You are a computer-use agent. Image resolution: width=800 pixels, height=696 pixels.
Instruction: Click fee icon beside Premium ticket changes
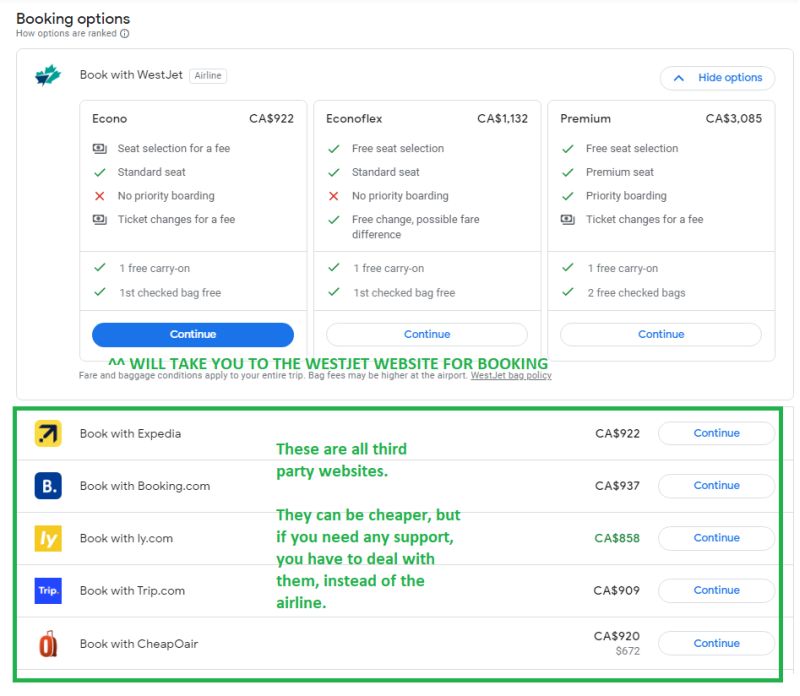pyautogui.click(x=568, y=219)
